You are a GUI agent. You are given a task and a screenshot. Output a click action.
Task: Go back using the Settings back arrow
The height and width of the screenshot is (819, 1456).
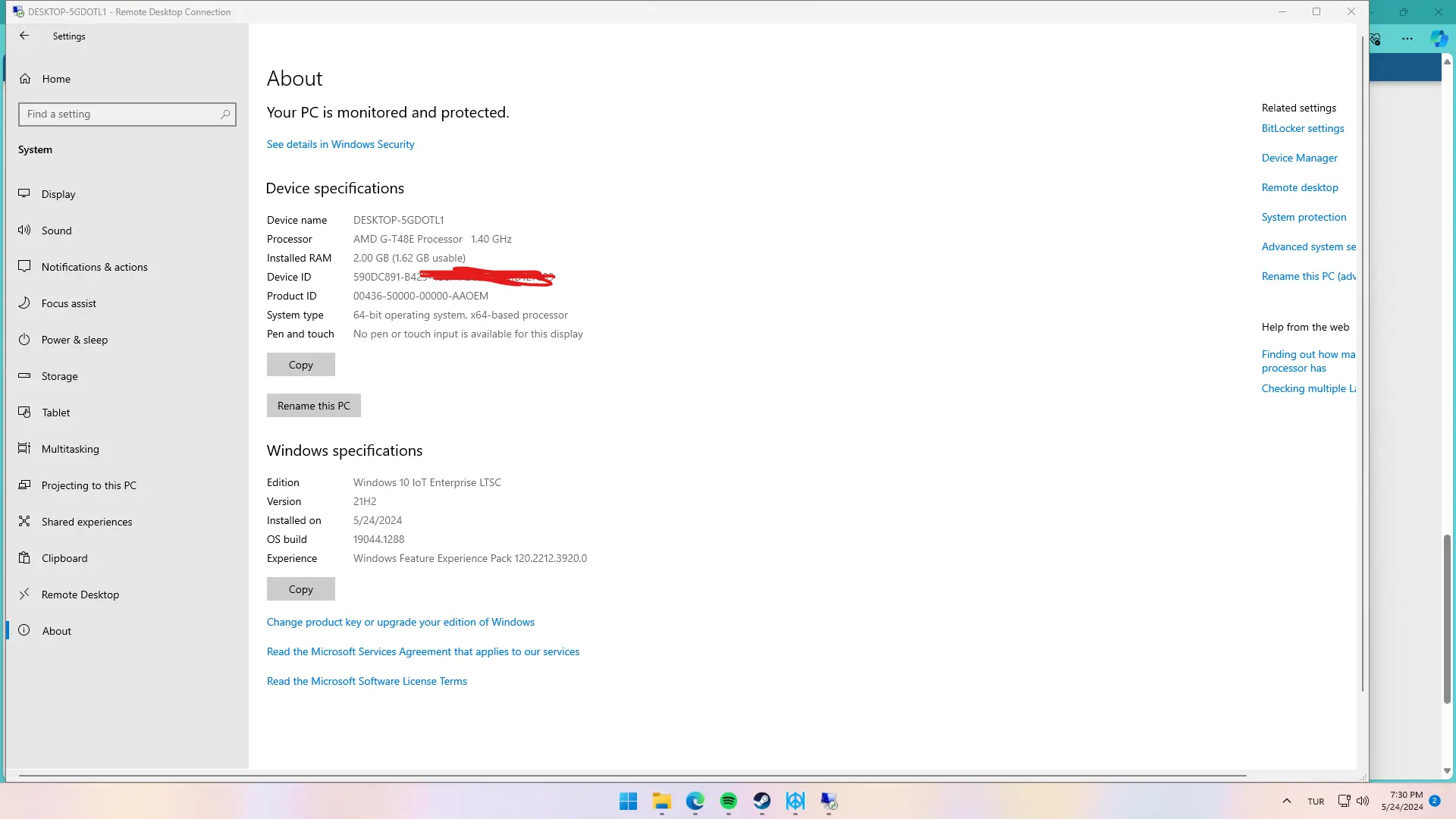(x=24, y=36)
